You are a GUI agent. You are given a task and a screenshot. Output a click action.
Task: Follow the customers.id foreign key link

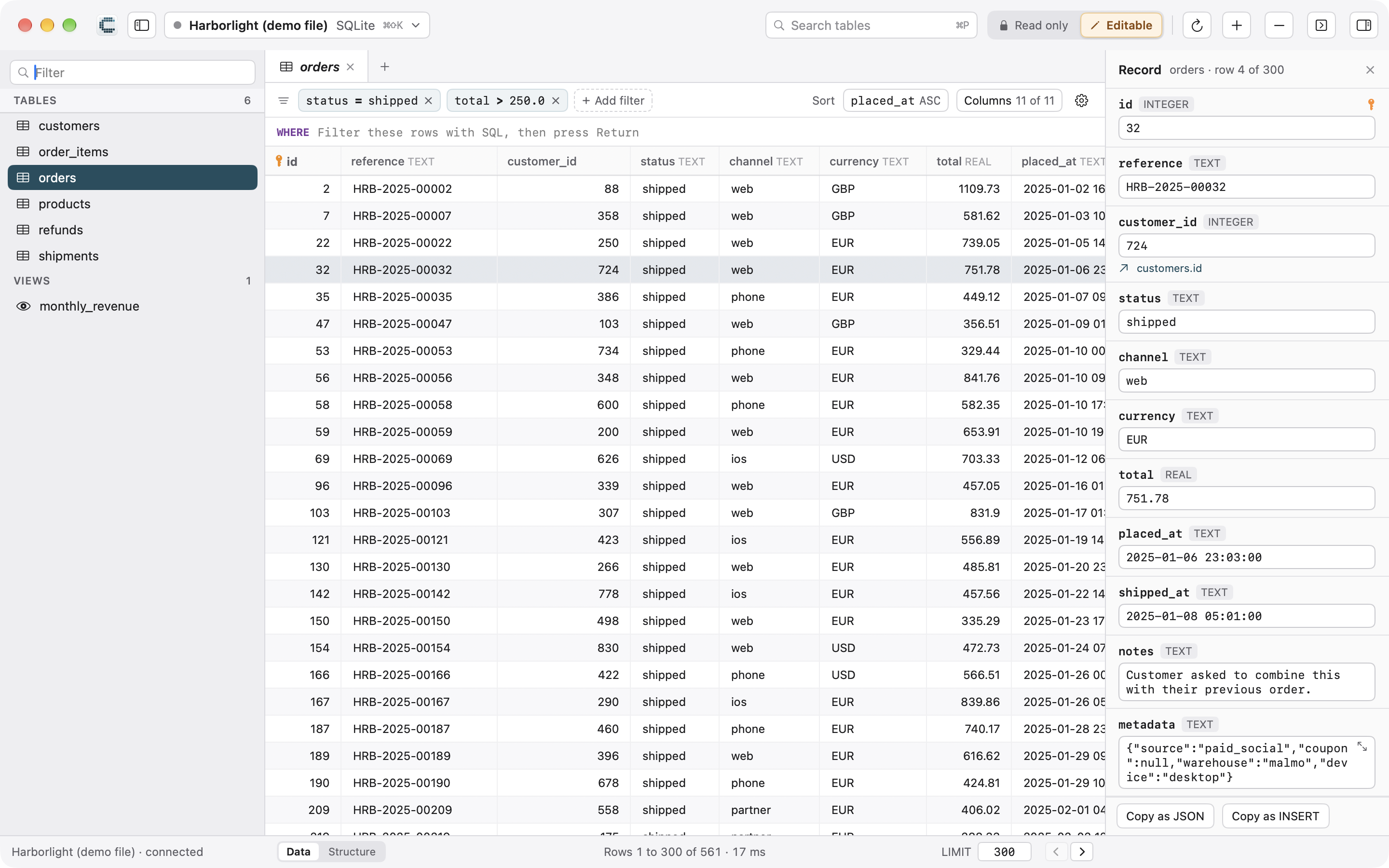[x=1169, y=268]
